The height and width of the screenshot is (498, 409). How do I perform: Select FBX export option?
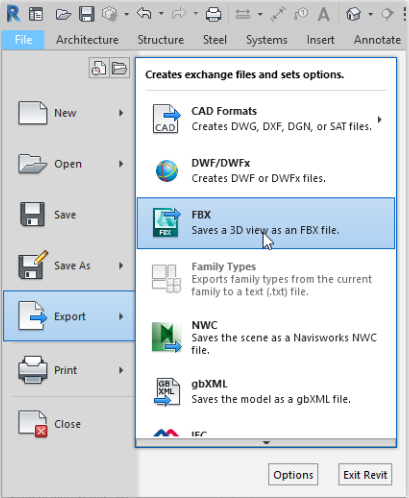click(266, 223)
